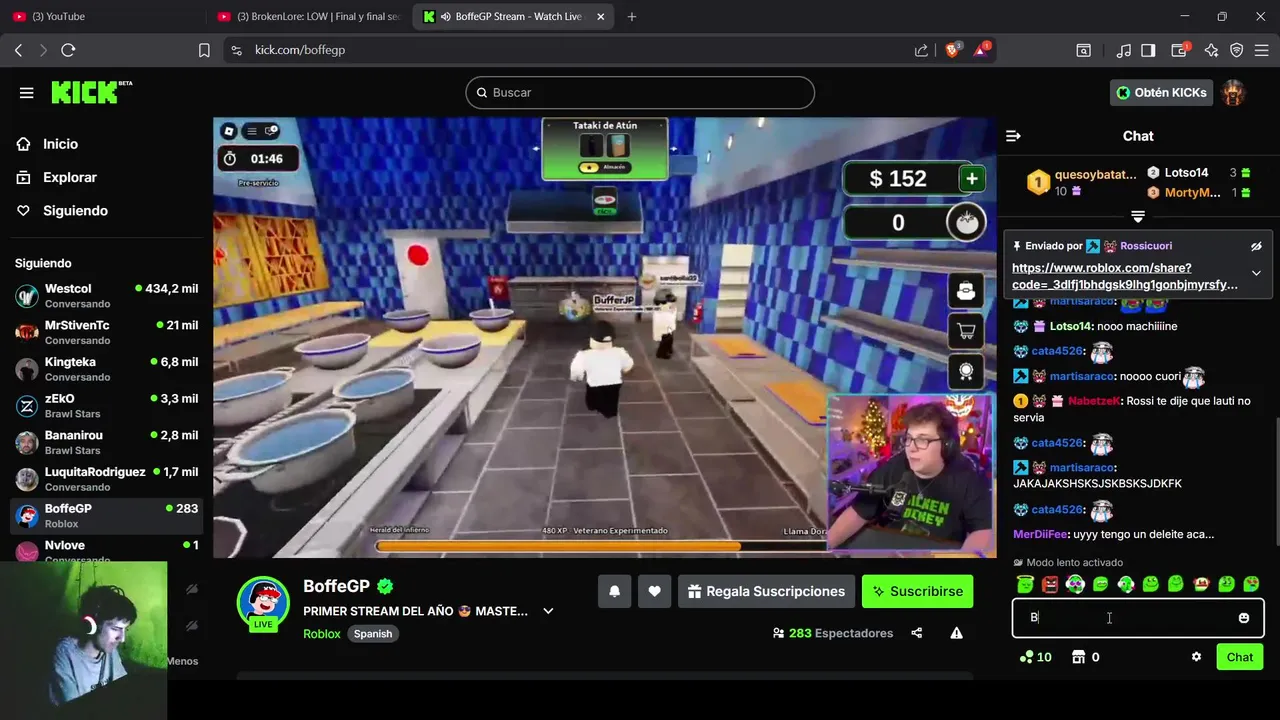Open the Roblox category link
1280x720 pixels.
click(x=322, y=634)
